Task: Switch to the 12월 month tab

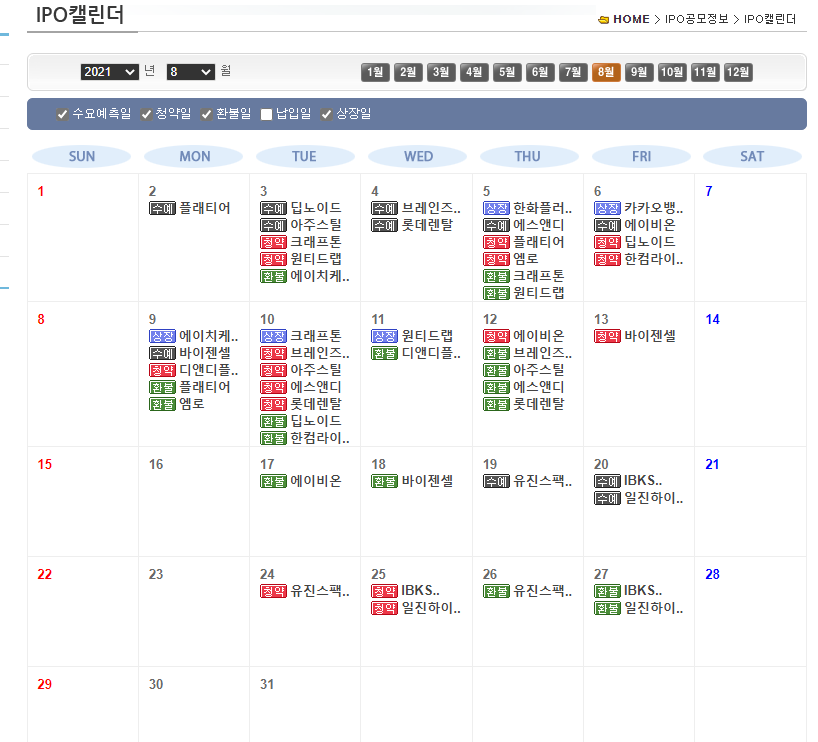Action: coord(738,72)
